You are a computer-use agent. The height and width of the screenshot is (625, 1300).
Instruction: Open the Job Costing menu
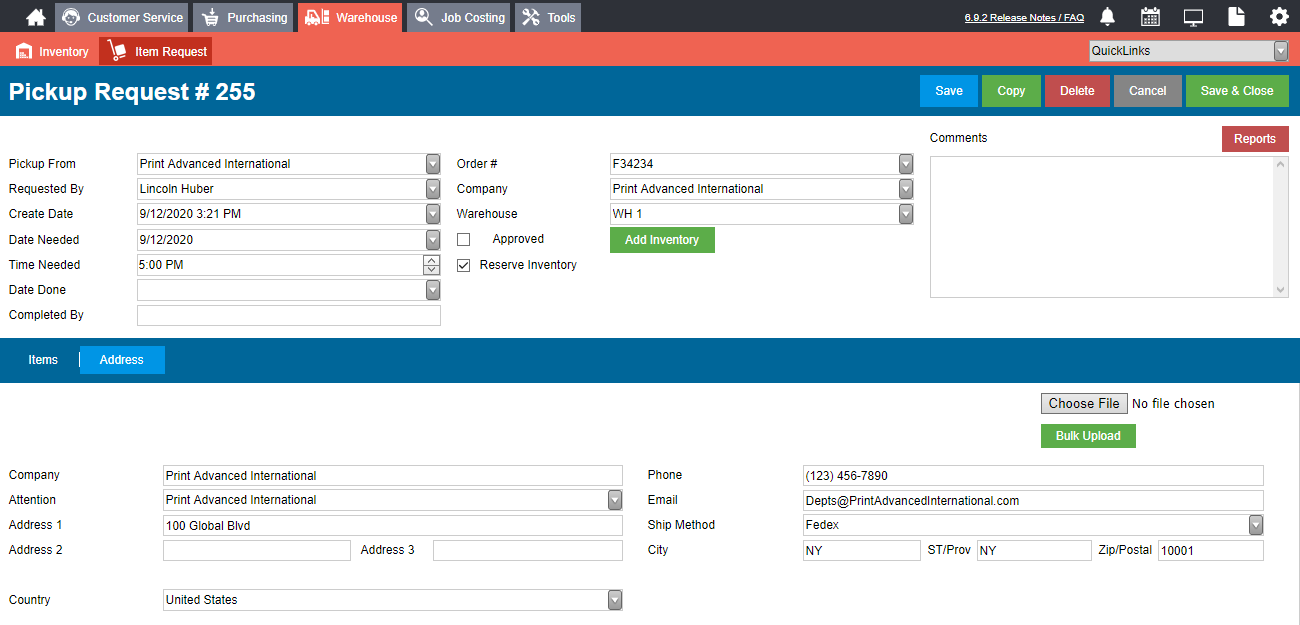click(x=459, y=17)
